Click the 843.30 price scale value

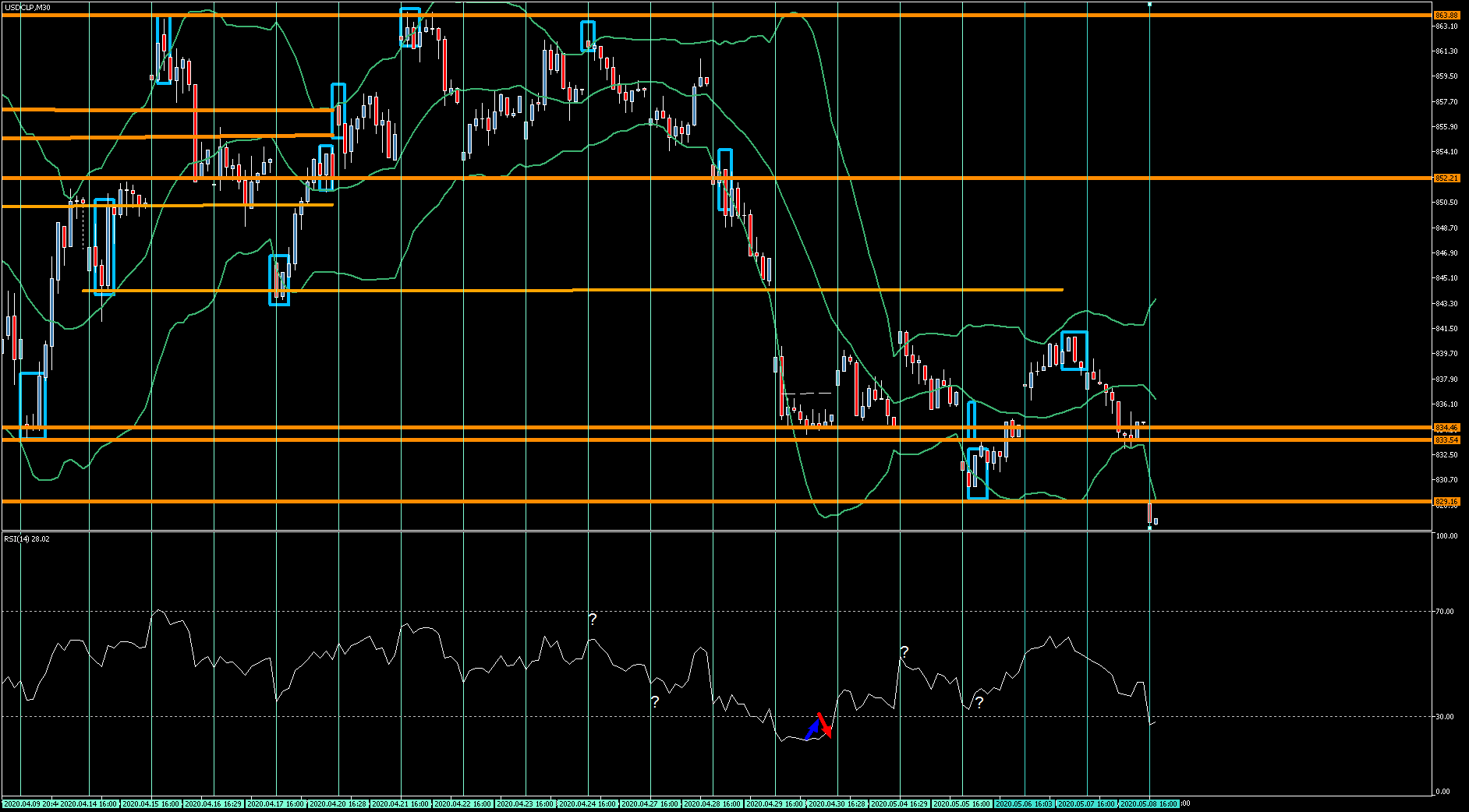1446,303
